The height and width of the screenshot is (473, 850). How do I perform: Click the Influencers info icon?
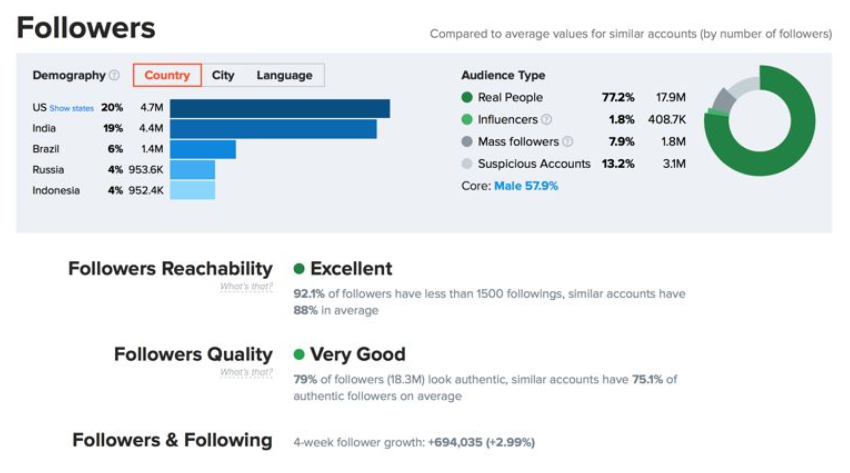[546, 120]
